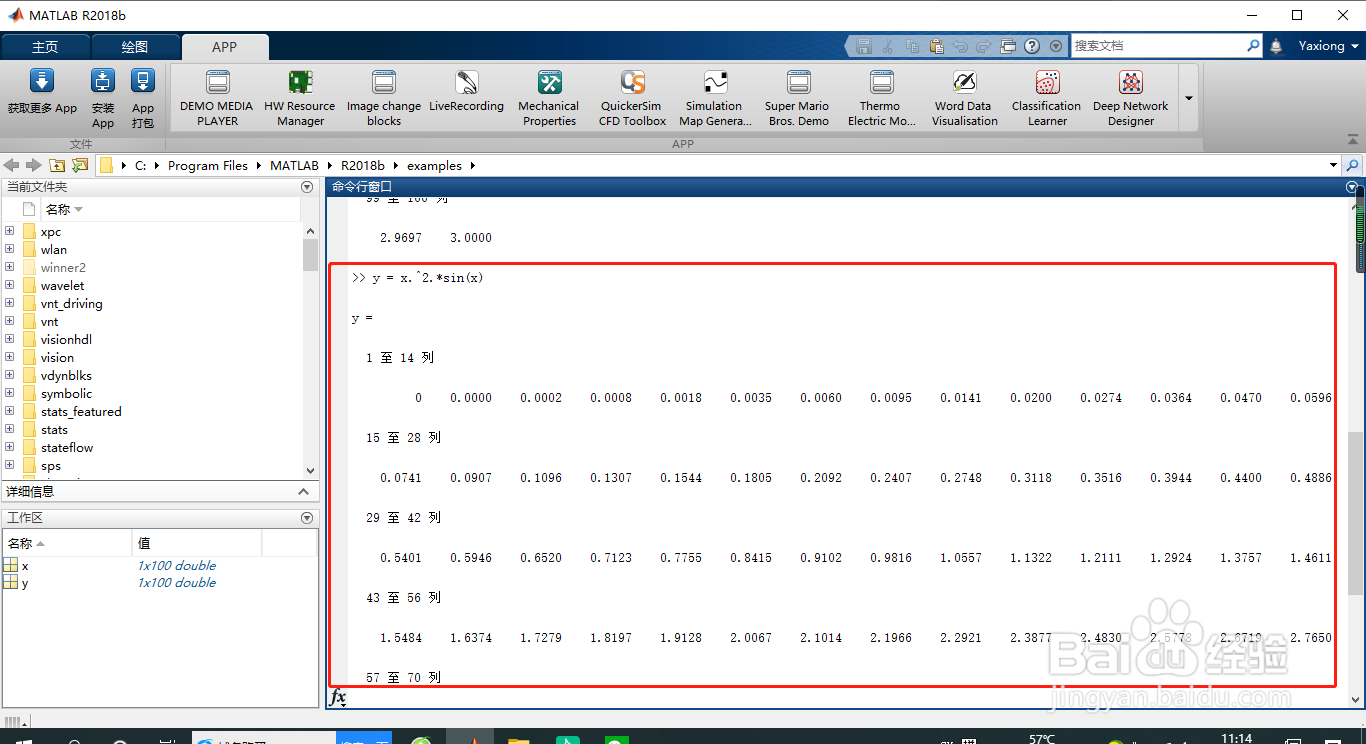This screenshot has height=744, width=1366.
Task: Select the vision folder in the file list
Action: pos(57,357)
